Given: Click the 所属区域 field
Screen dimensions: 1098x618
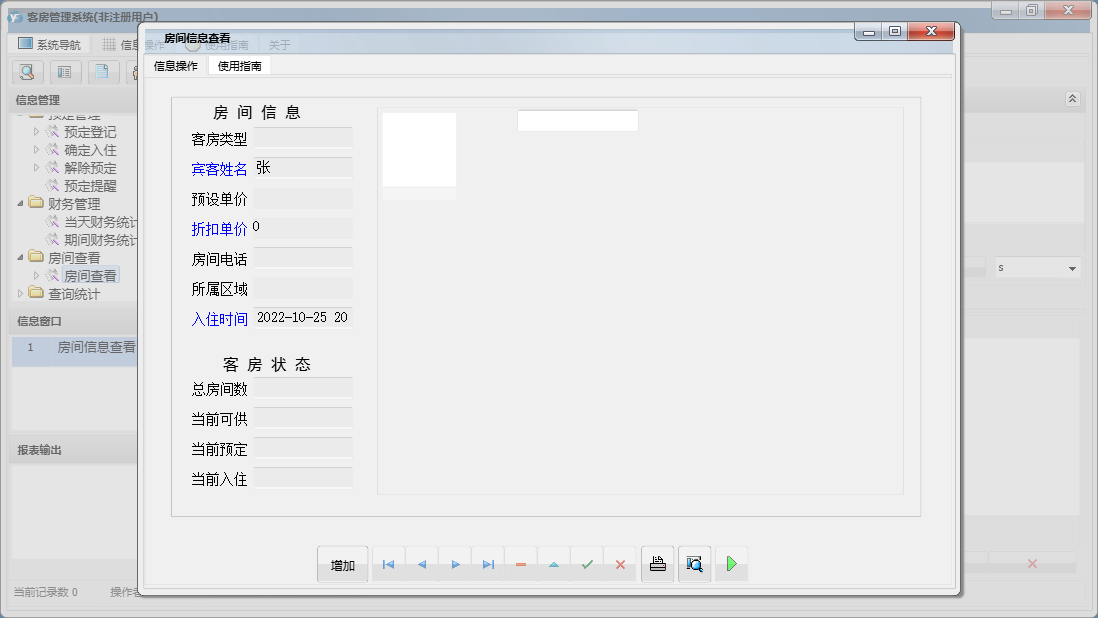Looking at the screenshot, I should 303,288.
